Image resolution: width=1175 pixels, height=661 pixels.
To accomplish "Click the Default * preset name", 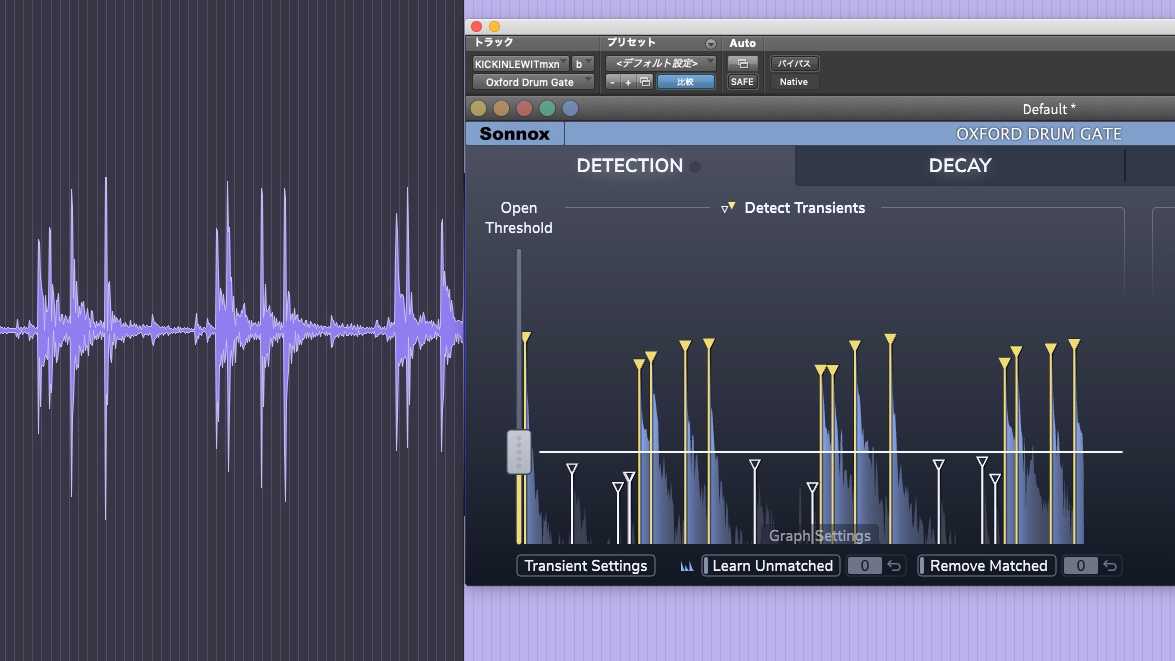I will (x=1049, y=109).
